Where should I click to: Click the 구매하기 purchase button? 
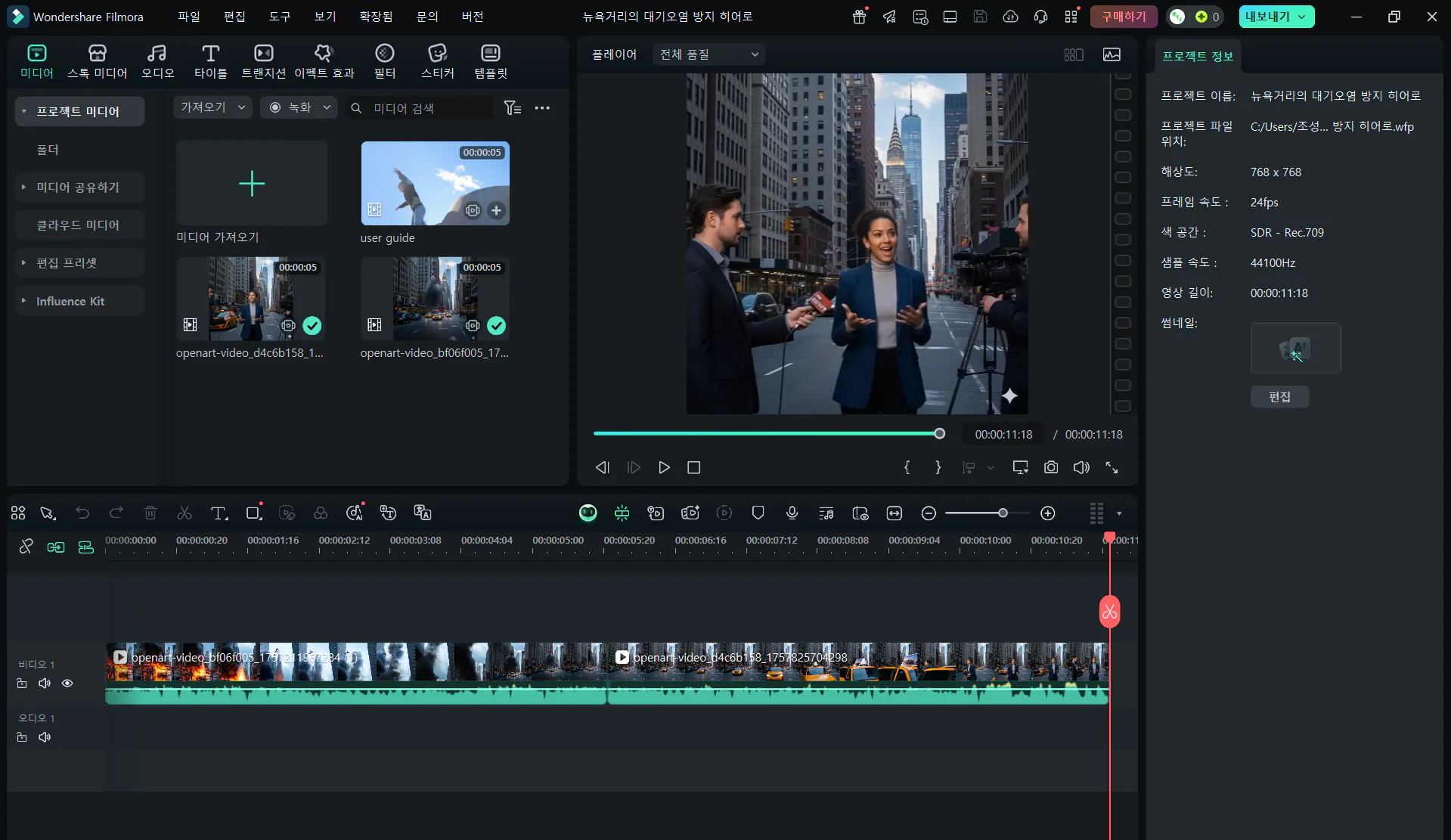pos(1123,17)
